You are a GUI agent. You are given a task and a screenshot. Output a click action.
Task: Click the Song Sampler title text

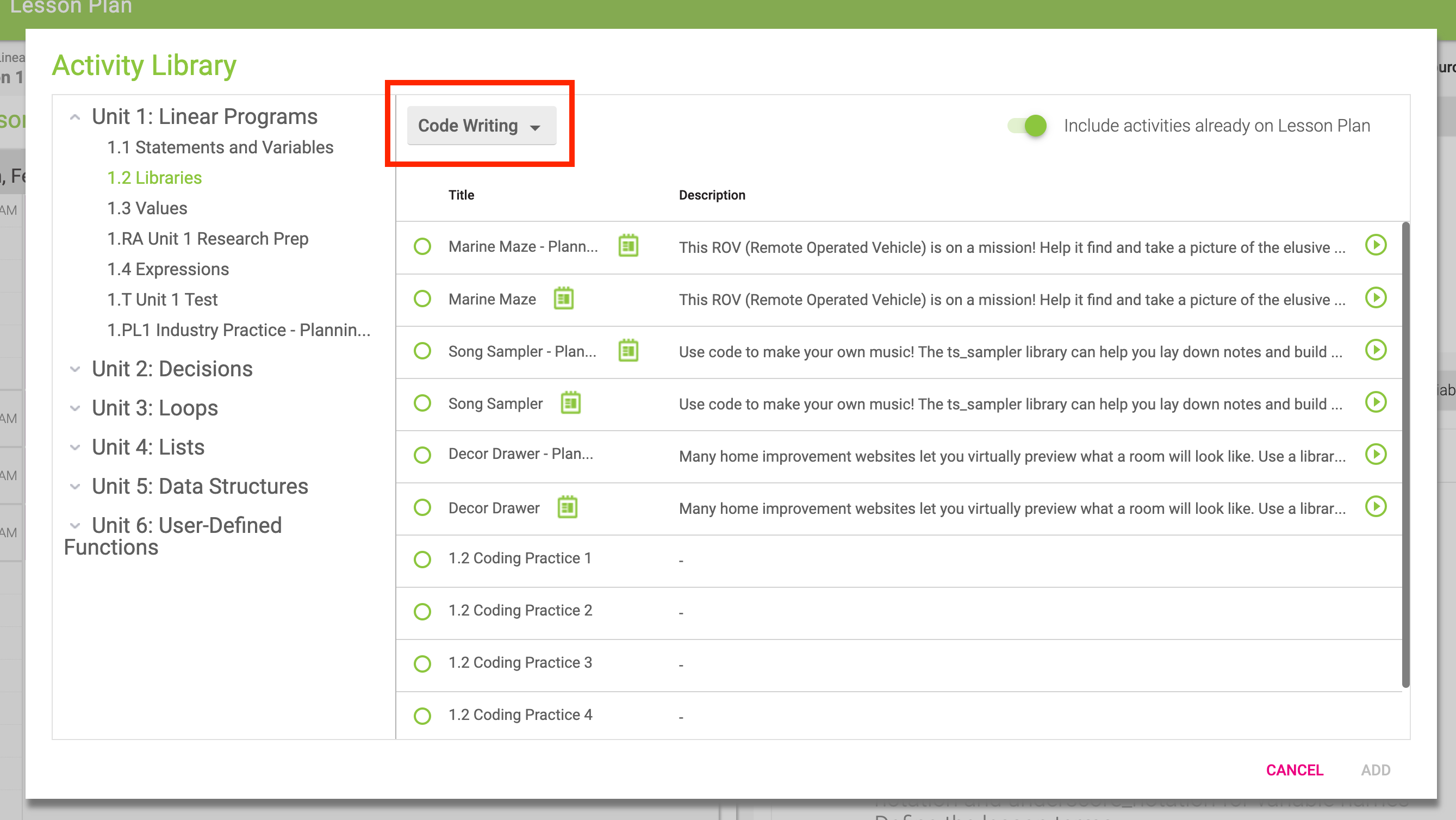click(495, 403)
